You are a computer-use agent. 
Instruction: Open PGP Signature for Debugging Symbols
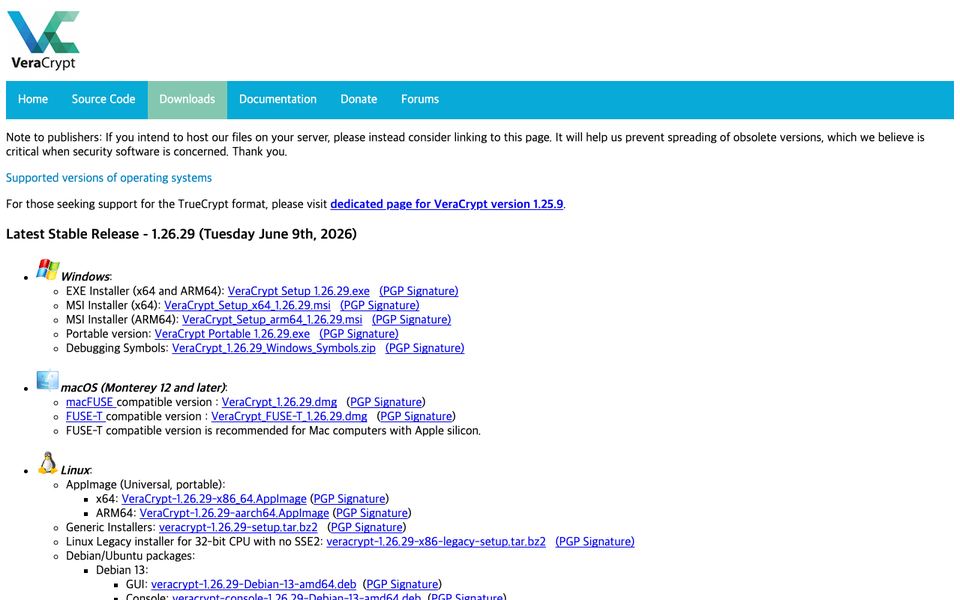point(425,348)
